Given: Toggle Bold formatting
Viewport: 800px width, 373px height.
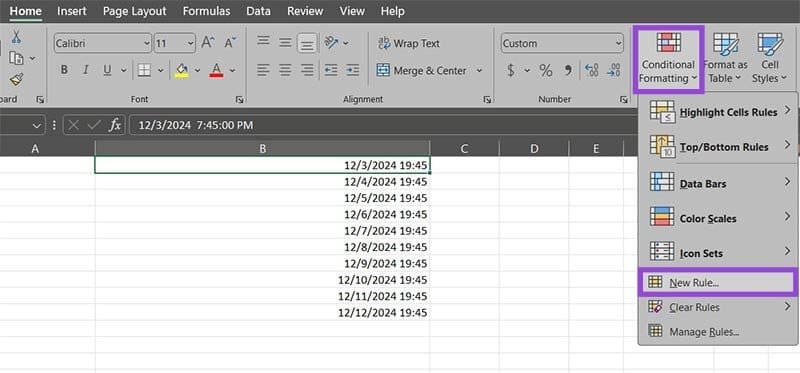Looking at the screenshot, I should point(64,70).
